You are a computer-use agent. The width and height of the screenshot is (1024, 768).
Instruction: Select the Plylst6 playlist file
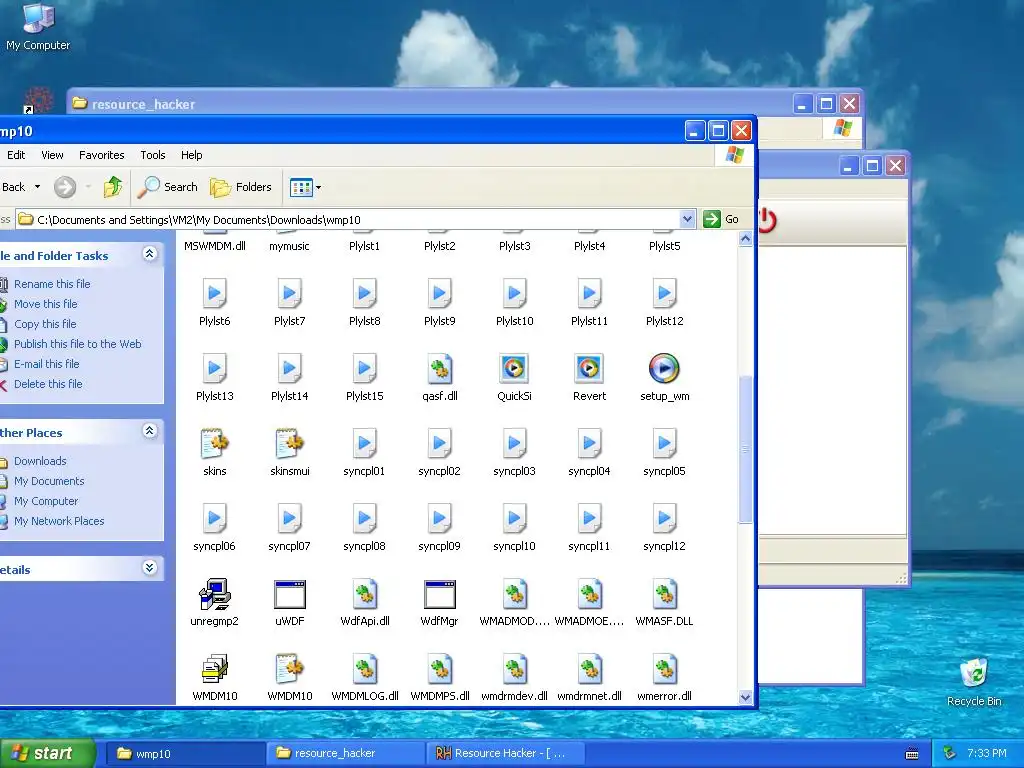[x=214, y=294]
